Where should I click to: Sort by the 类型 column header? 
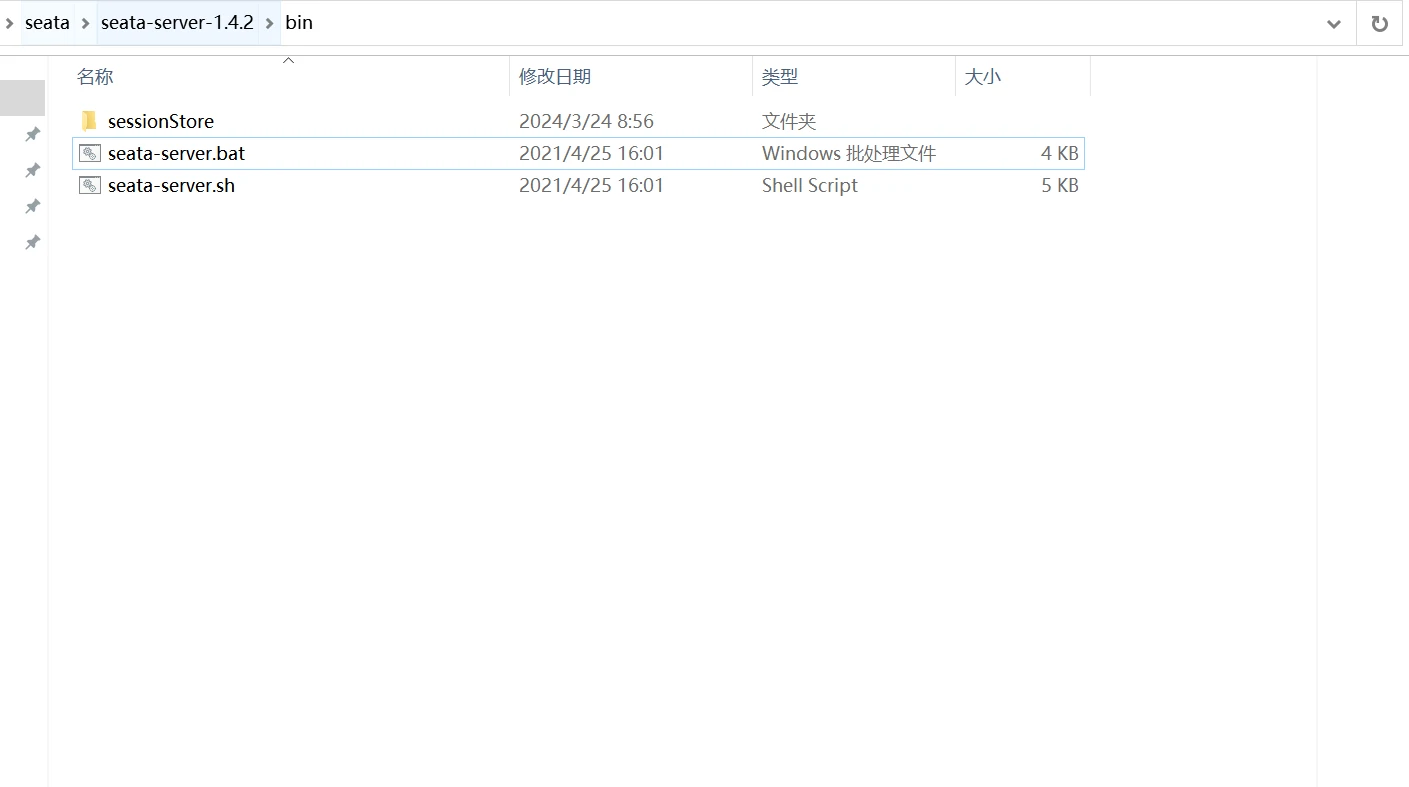point(780,77)
